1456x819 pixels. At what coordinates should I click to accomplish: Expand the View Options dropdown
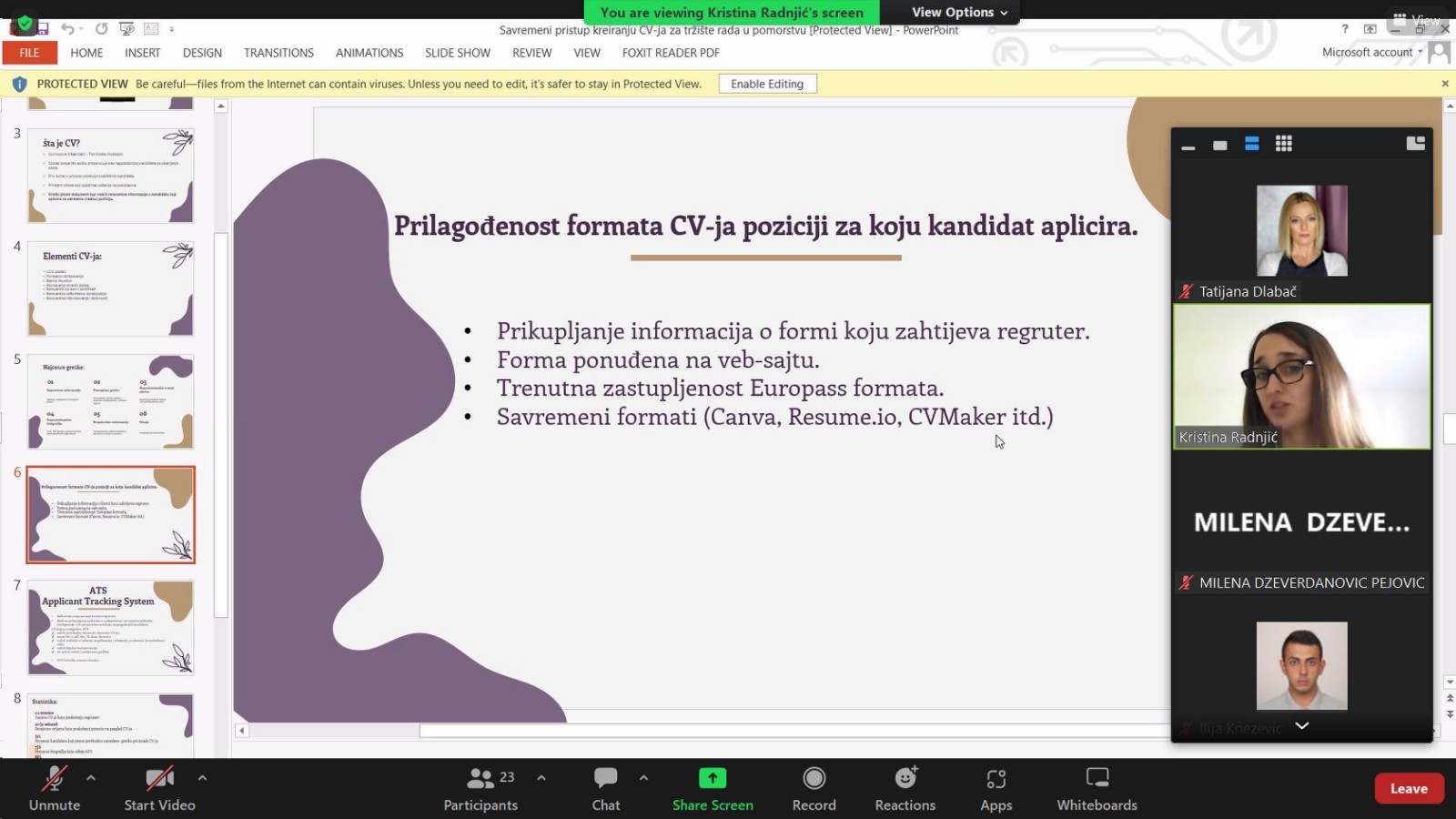coord(959,12)
